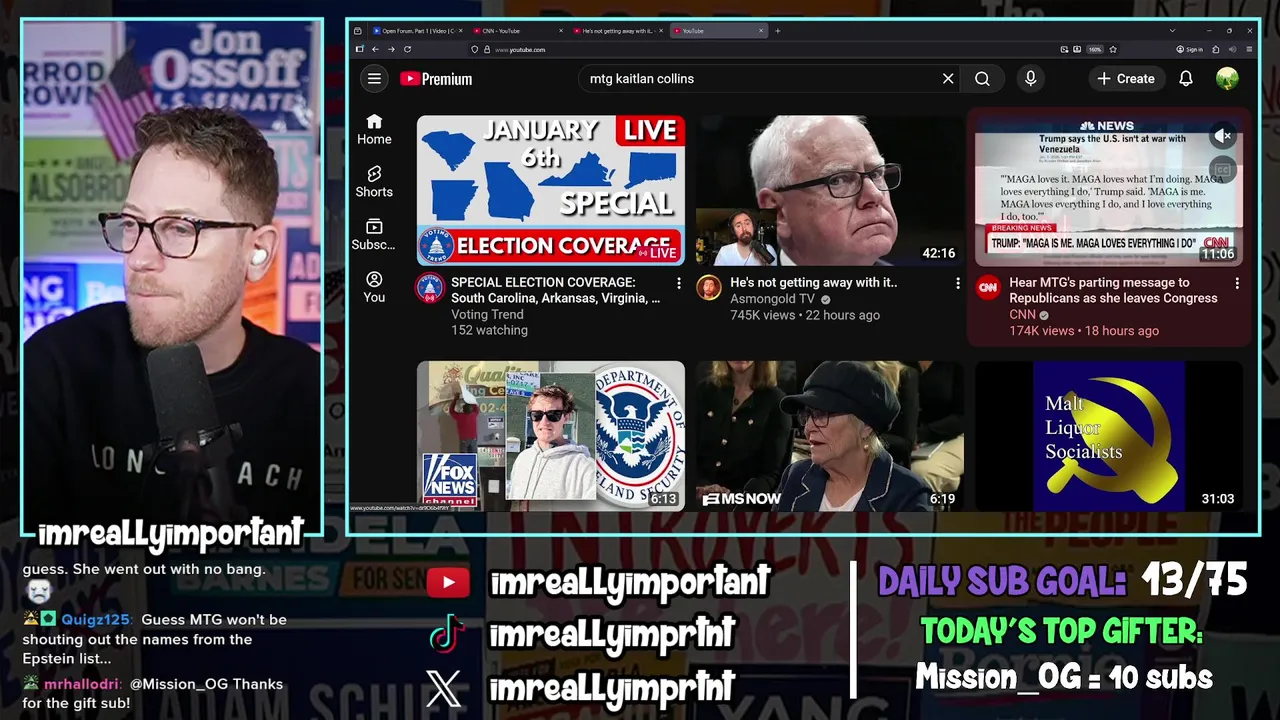This screenshot has width=1280, height=720.
Task: Go to the Voting Trend channel name
Action: tap(487, 314)
